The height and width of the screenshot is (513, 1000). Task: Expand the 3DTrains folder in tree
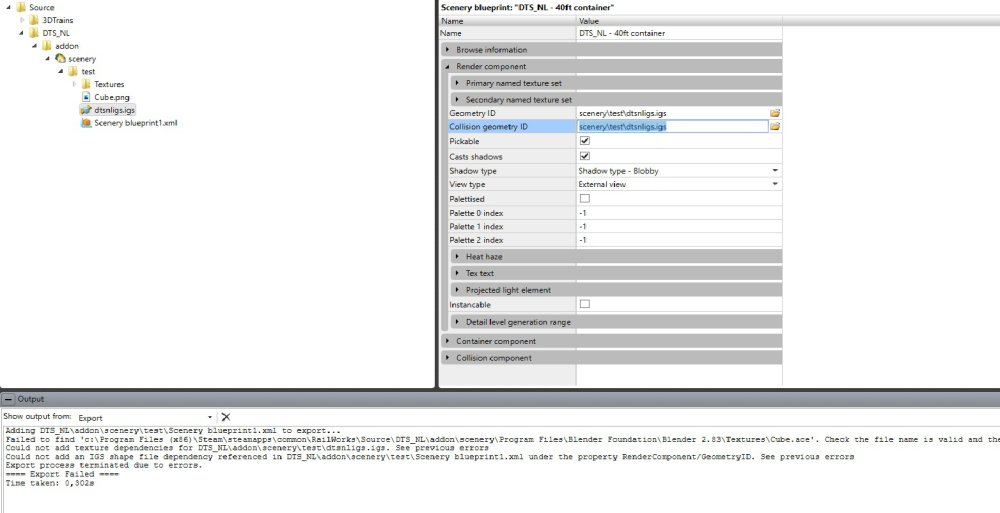[x=22, y=20]
